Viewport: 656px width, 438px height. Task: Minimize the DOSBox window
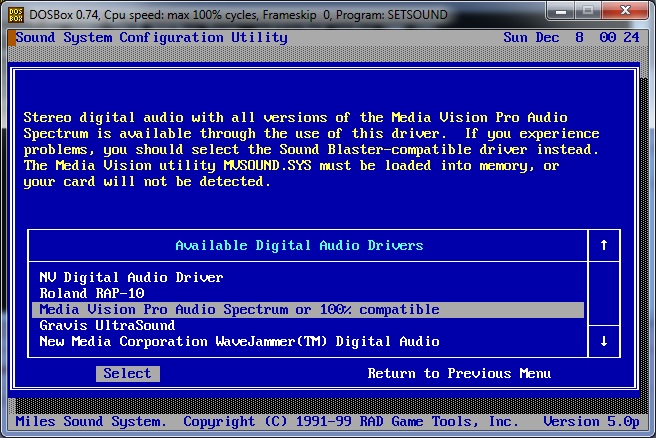(x=561, y=11)
